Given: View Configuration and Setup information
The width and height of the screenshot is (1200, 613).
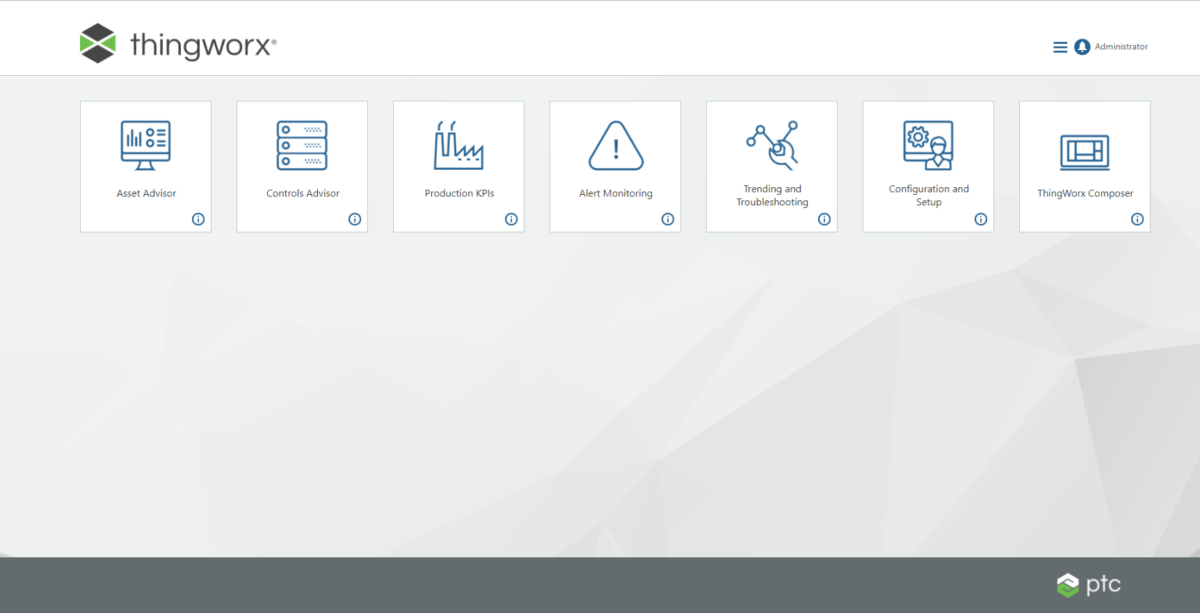Looking at the screenshot, I should click(980, 218).
